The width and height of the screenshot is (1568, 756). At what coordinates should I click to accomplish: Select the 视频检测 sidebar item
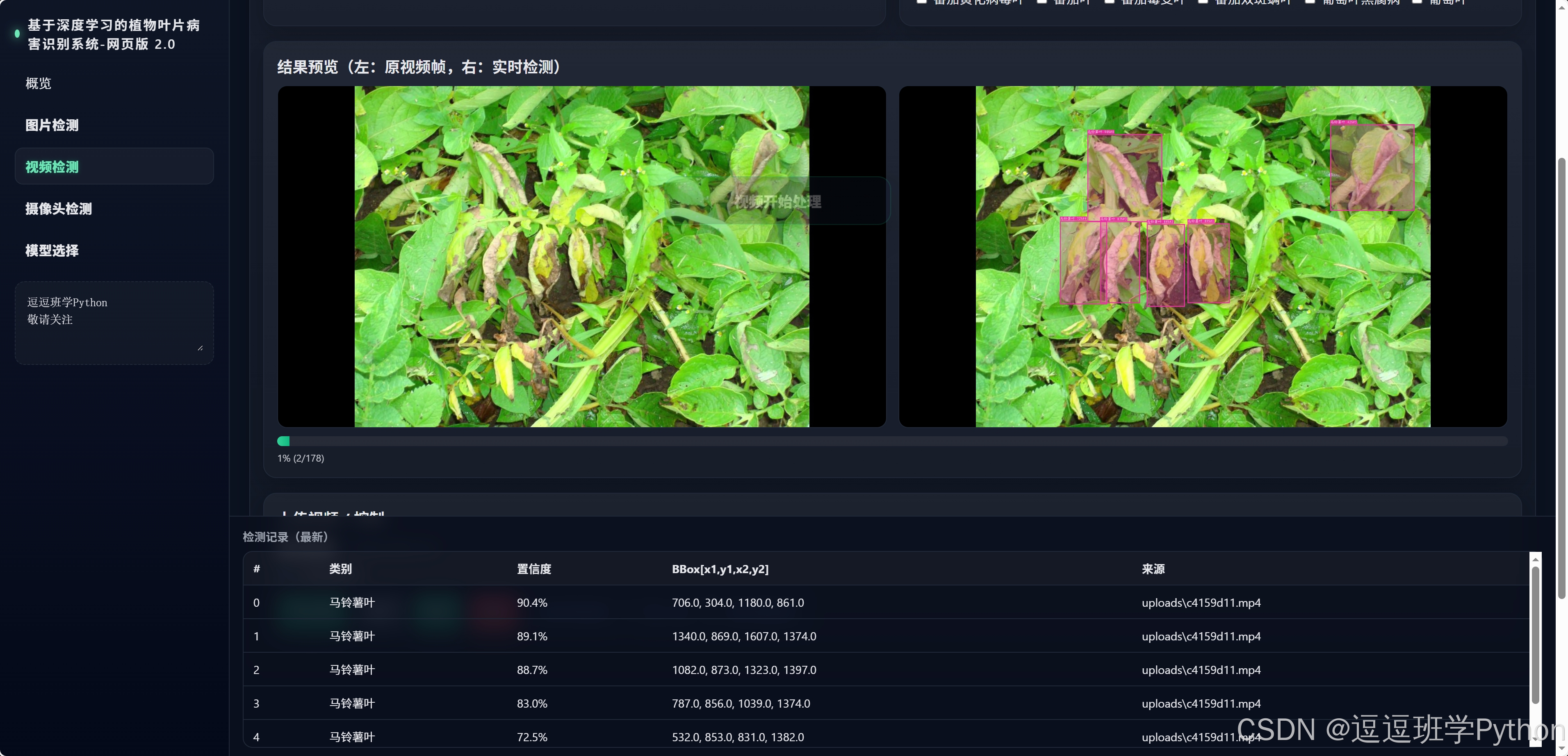click(x=114, y=167)
